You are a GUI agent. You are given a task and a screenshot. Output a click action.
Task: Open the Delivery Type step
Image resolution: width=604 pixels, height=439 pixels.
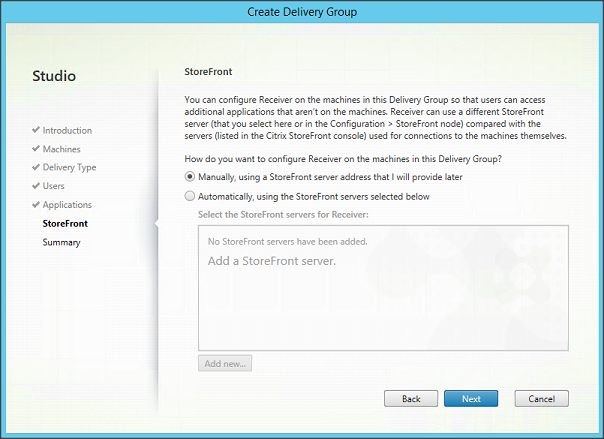coord(69,168)
